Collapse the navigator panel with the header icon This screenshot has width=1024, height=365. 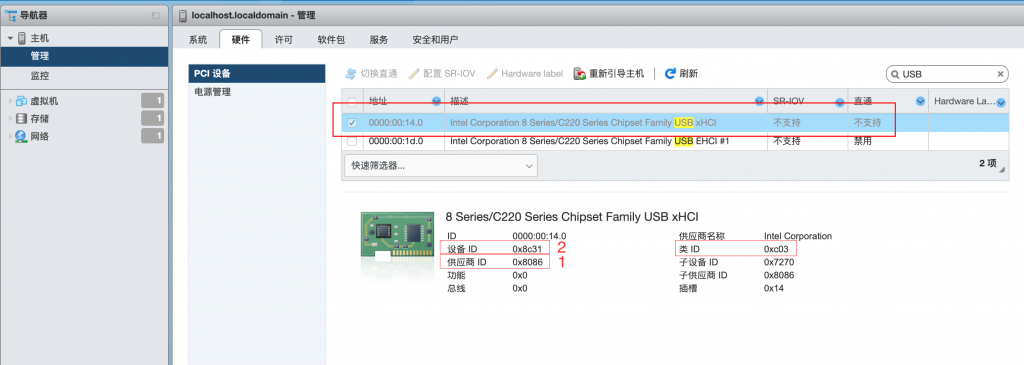155,15
